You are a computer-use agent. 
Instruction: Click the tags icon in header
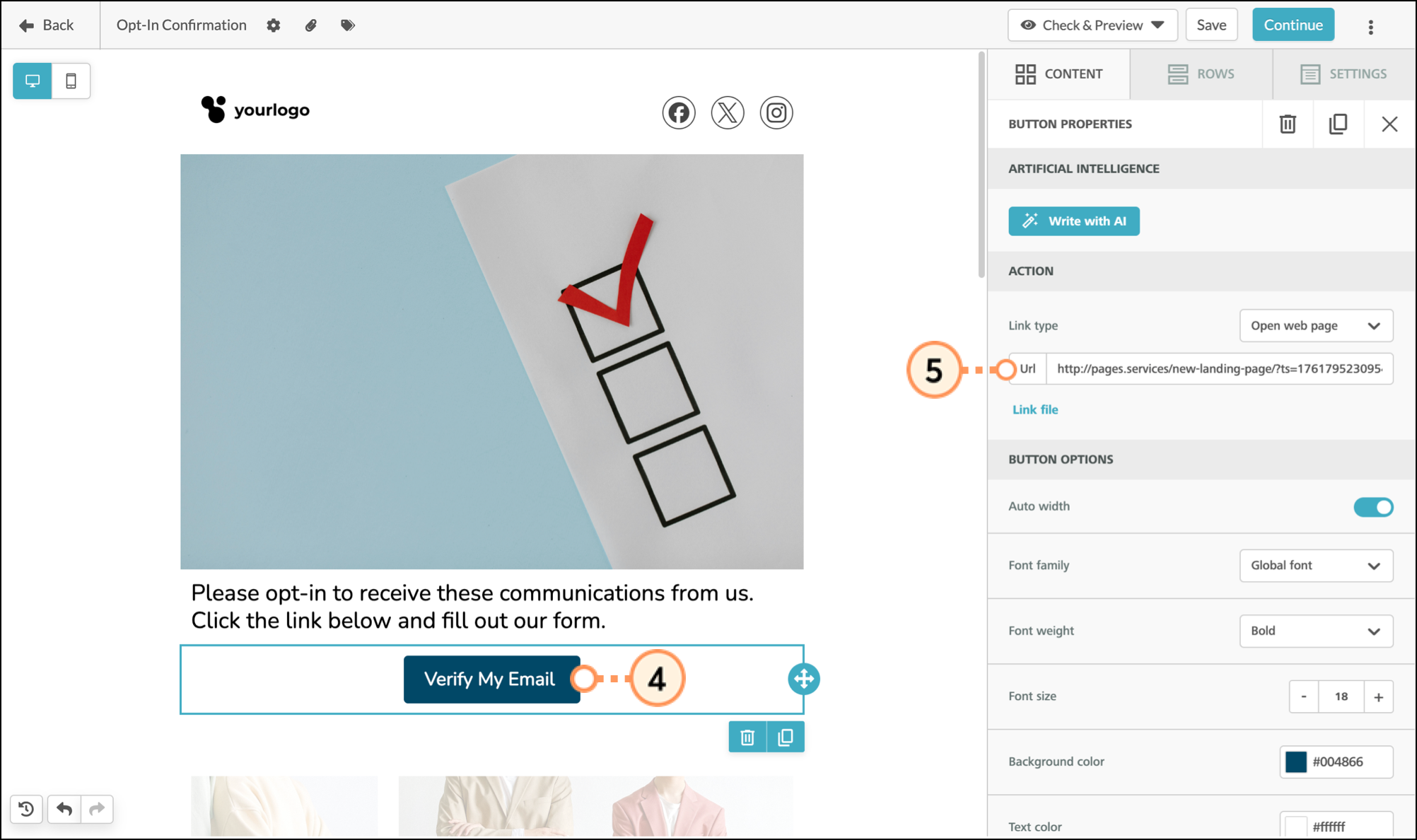tap(347, 25)
